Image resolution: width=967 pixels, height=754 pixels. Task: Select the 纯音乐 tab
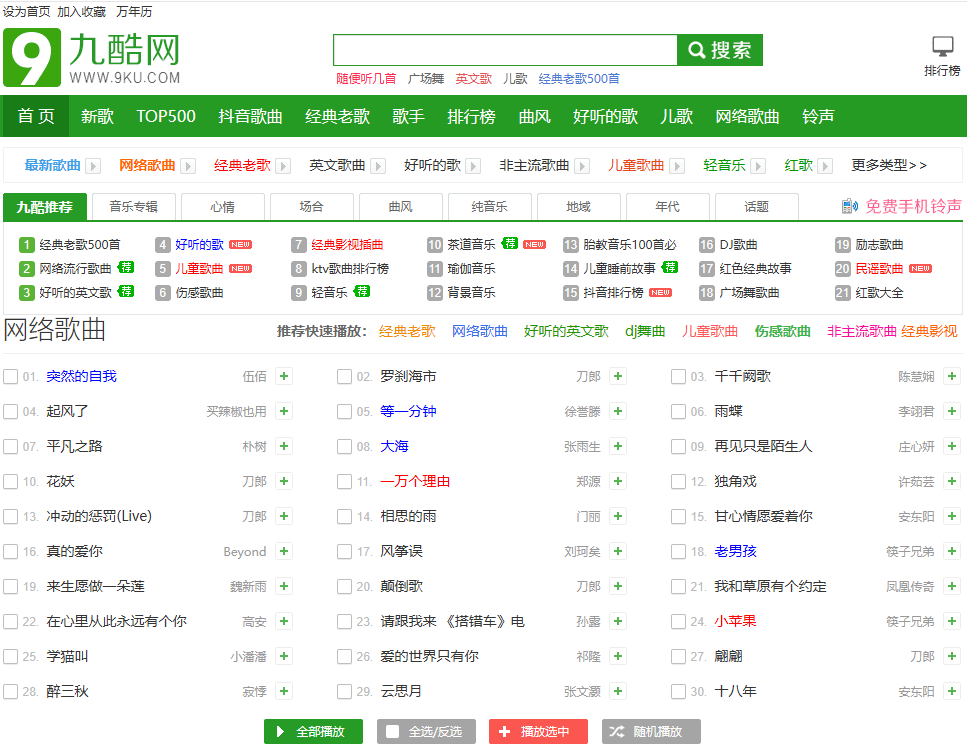pos(490,207)
